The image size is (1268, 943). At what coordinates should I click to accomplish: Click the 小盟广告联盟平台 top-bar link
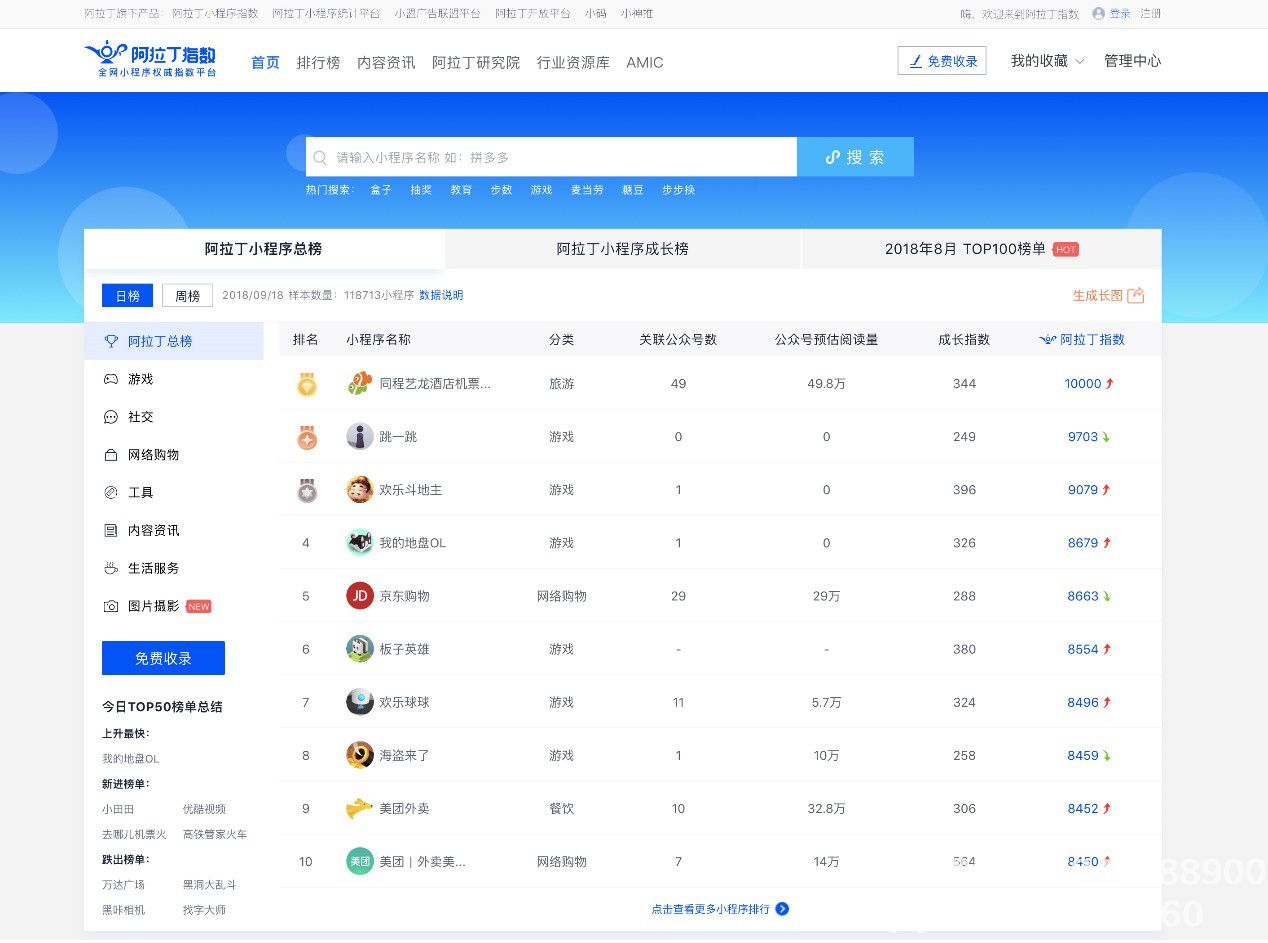pos(437,14)
